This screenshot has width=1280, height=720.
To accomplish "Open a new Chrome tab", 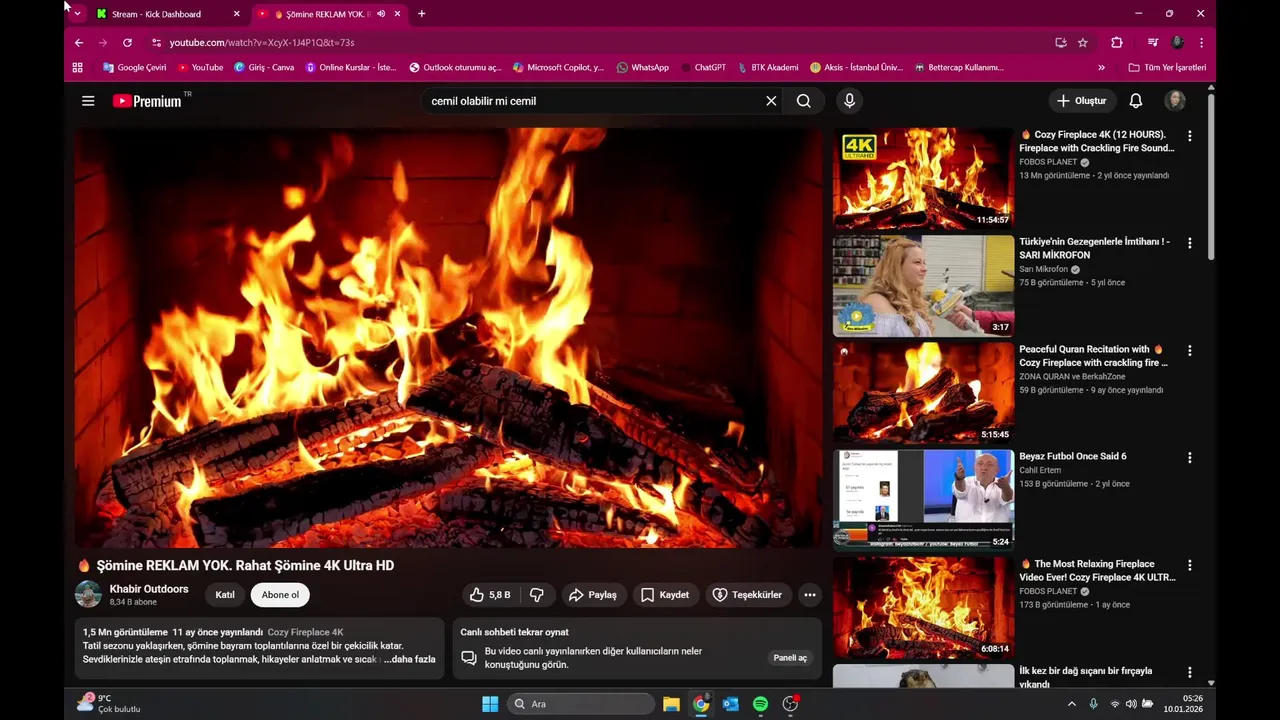I will pos(421,14).
